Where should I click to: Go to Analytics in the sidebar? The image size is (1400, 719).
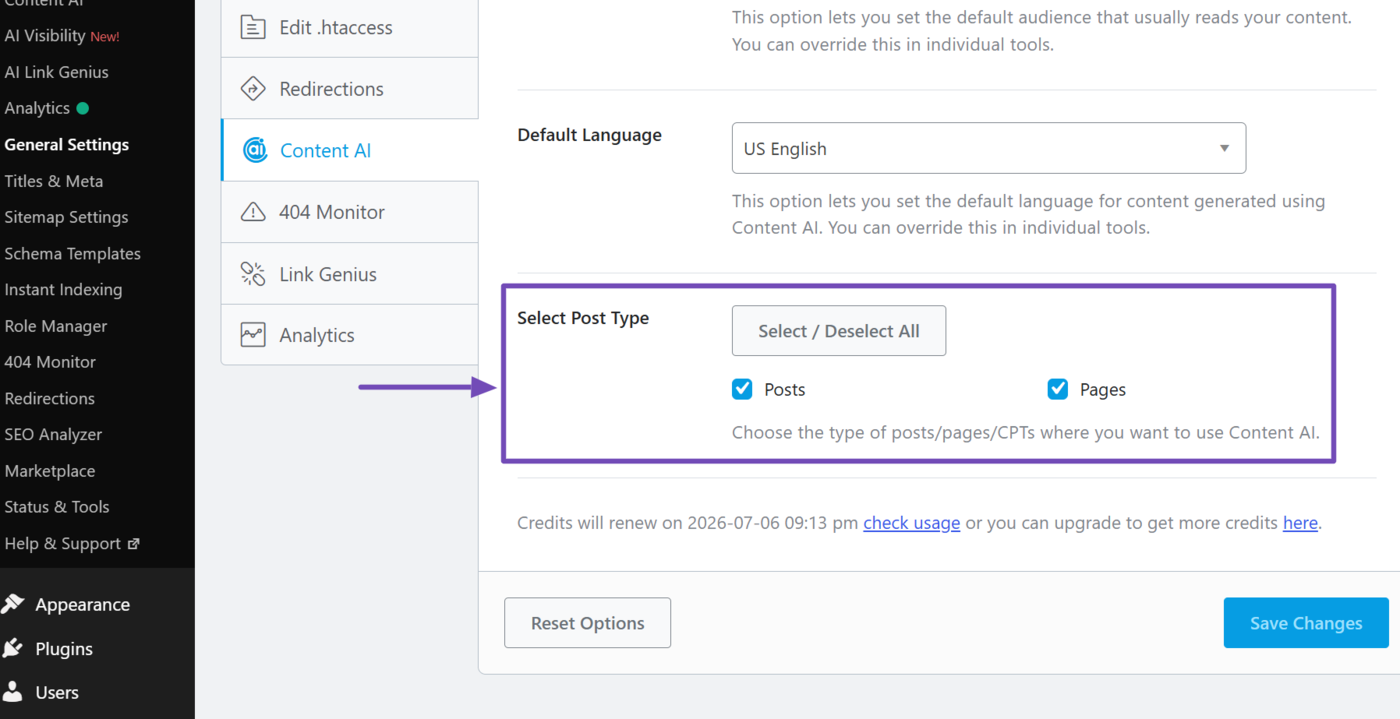point(37,108)
